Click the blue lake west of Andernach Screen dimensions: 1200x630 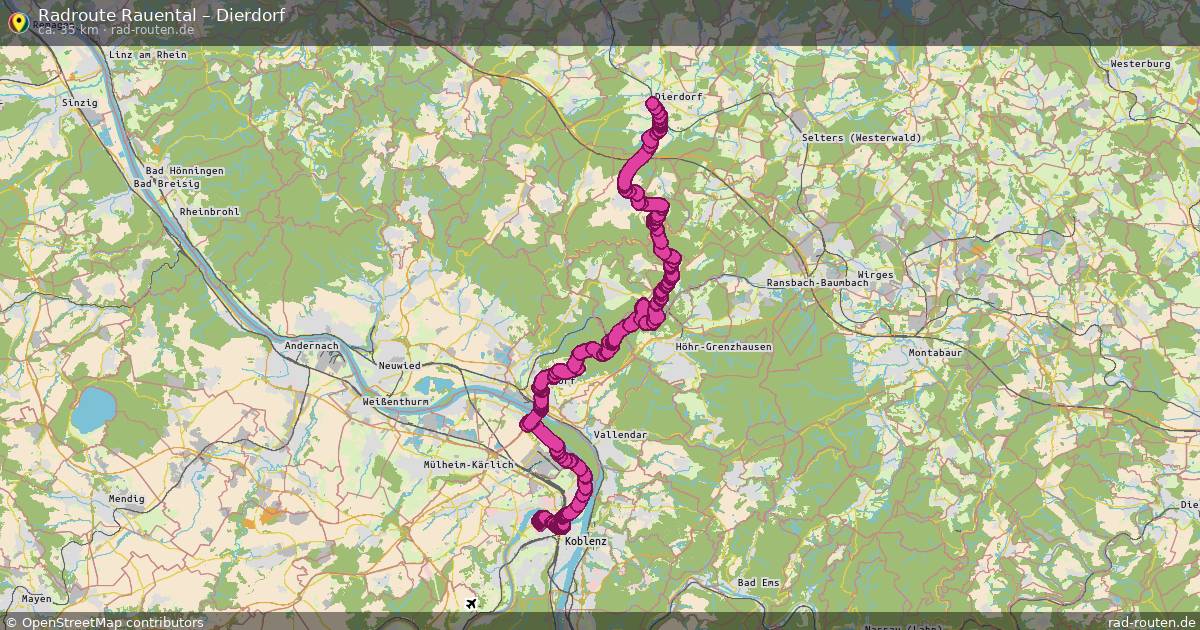[93, 410]
